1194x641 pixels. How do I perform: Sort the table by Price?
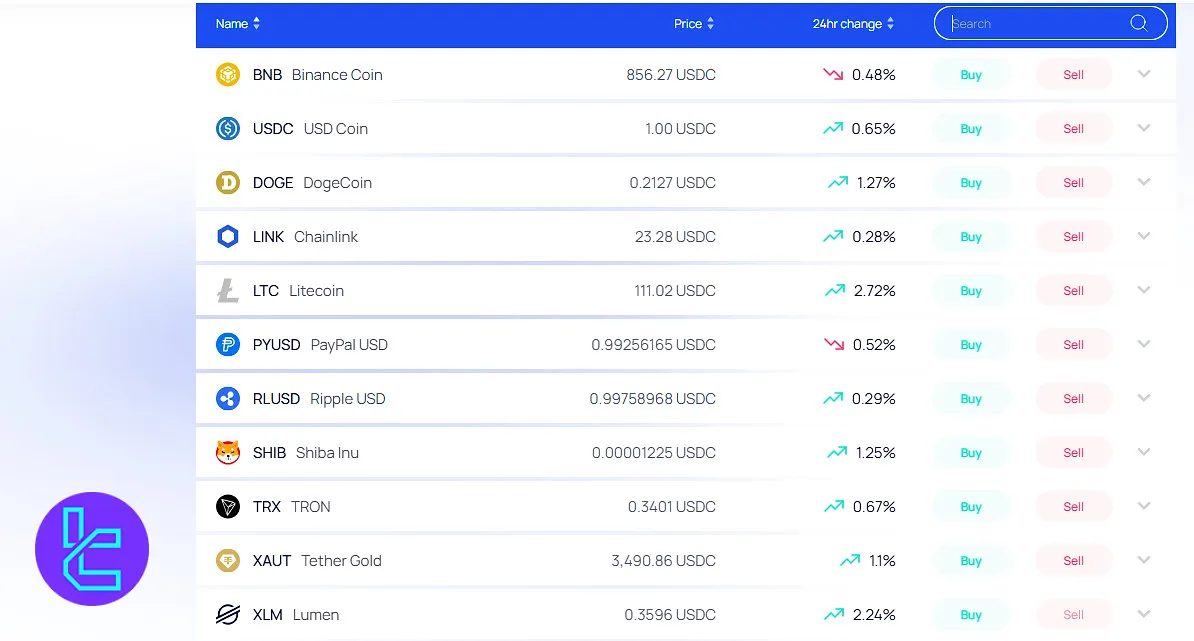click(694, 24)
